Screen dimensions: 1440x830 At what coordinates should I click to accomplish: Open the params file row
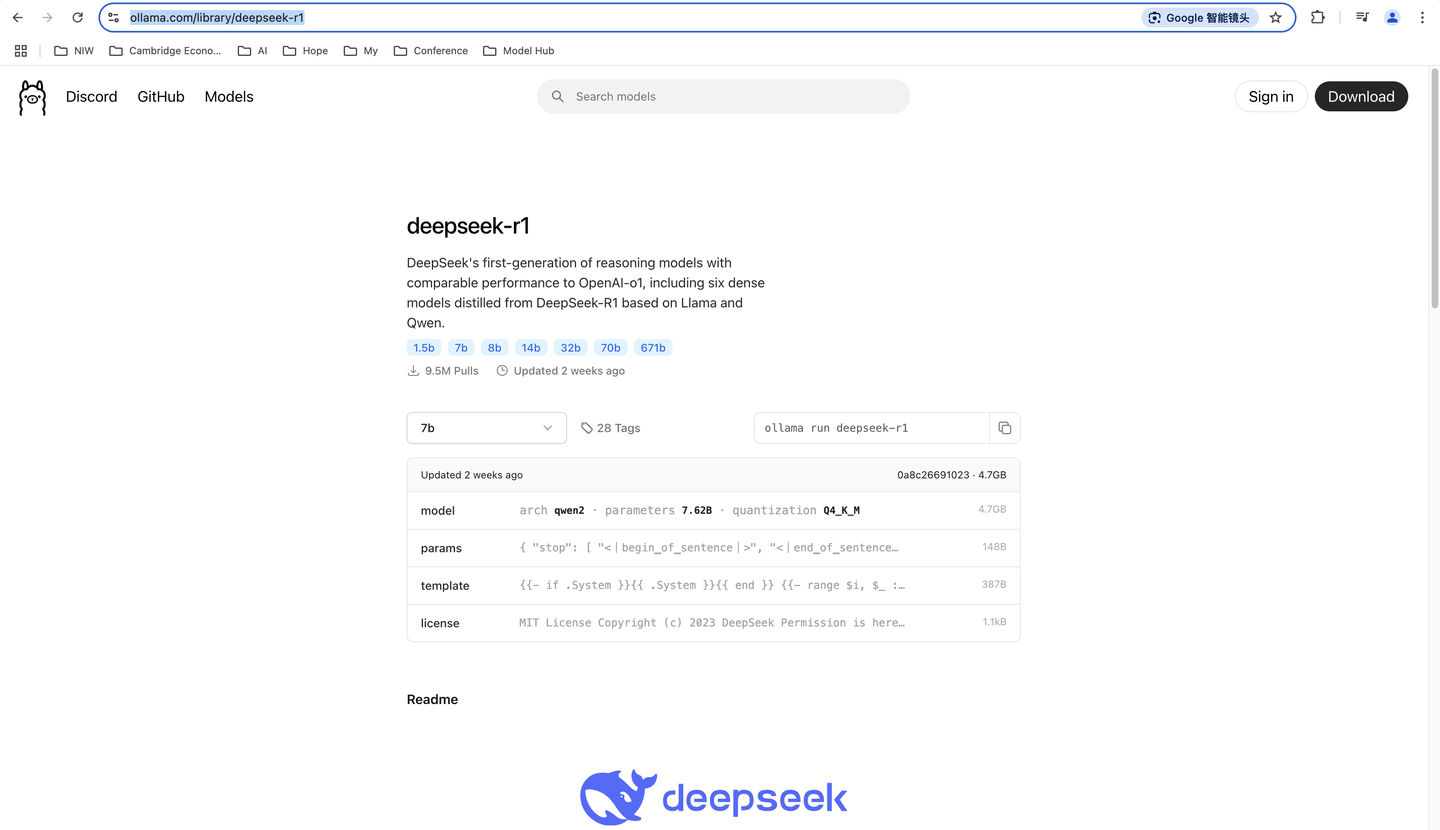point(714,548)
